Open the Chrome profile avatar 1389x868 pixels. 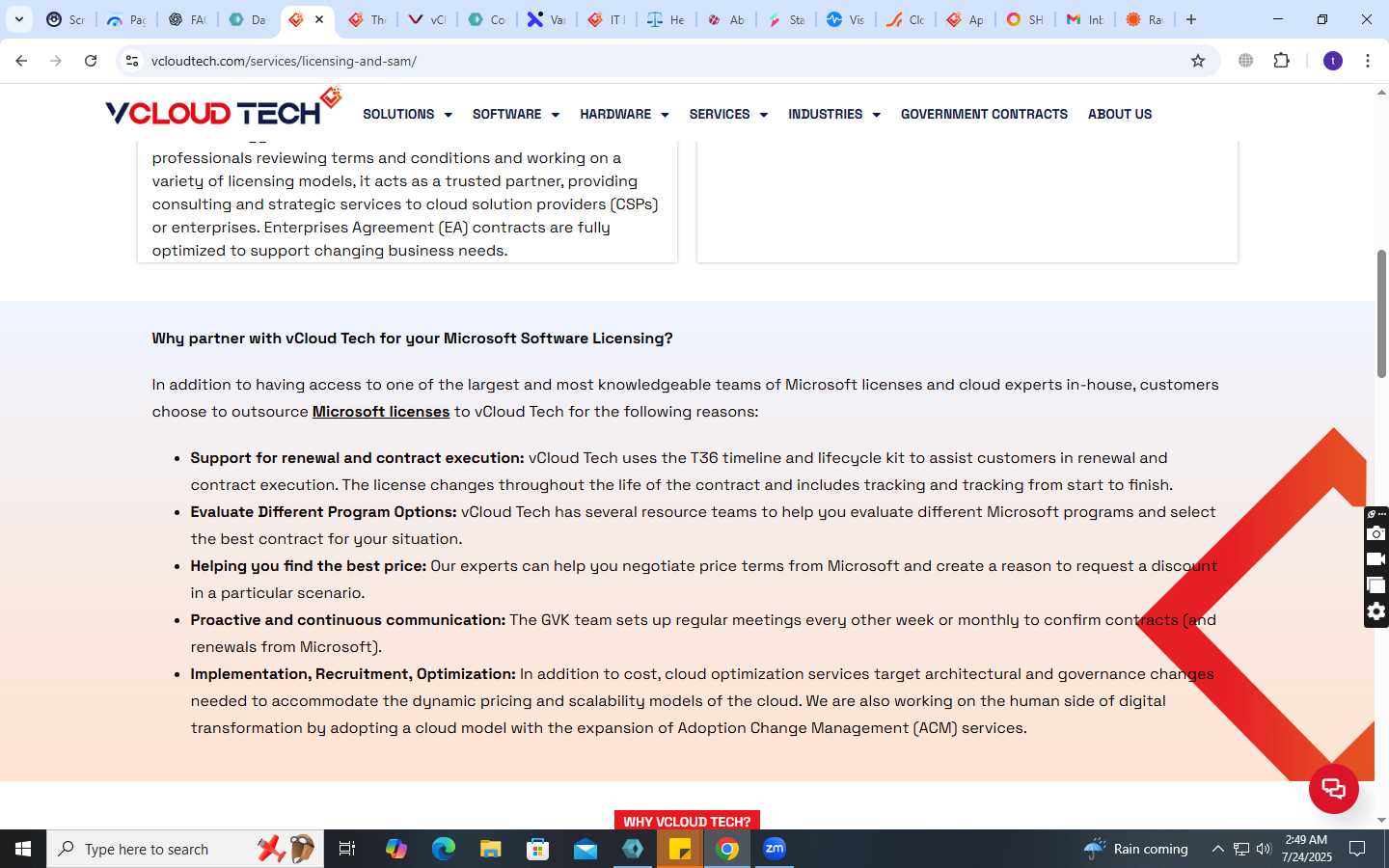(x=1333, y=61)
